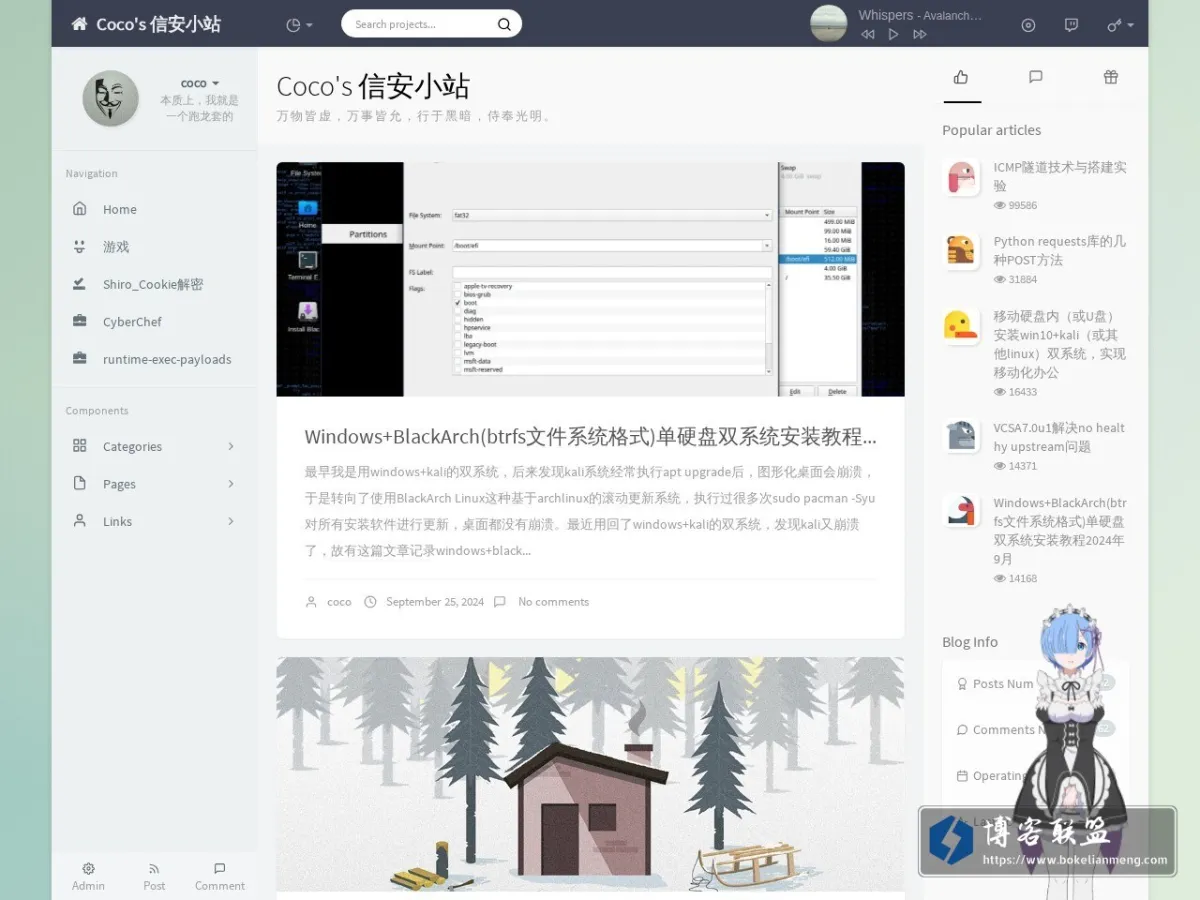This screenshot has height=900, width=1200.
Task: Click the briefcase icon beside runtime-exec-payloads
Action: (80, 359)
